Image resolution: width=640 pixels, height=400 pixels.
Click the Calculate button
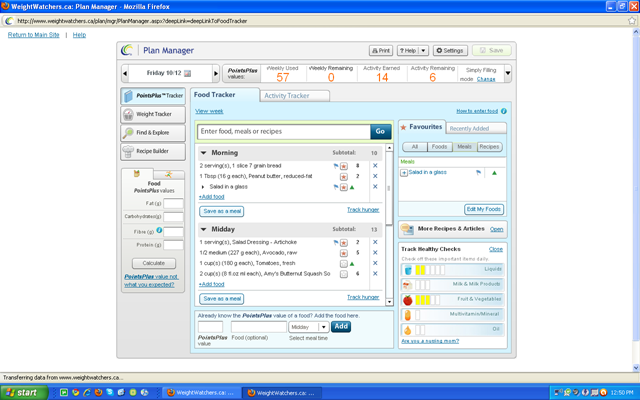pyautogui.click(x=154, y=263)
